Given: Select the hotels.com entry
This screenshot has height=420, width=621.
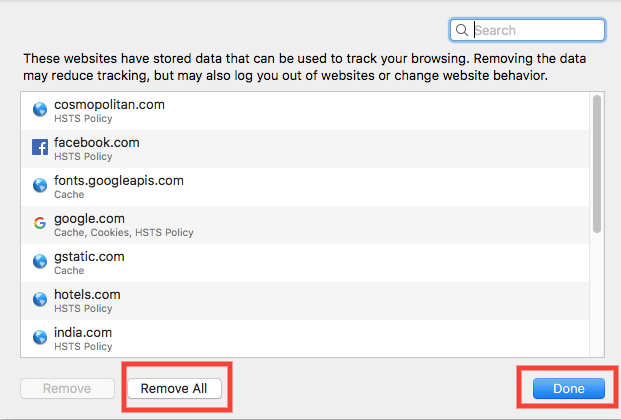Looking at the screenshot, I should [x=305, y=301].
